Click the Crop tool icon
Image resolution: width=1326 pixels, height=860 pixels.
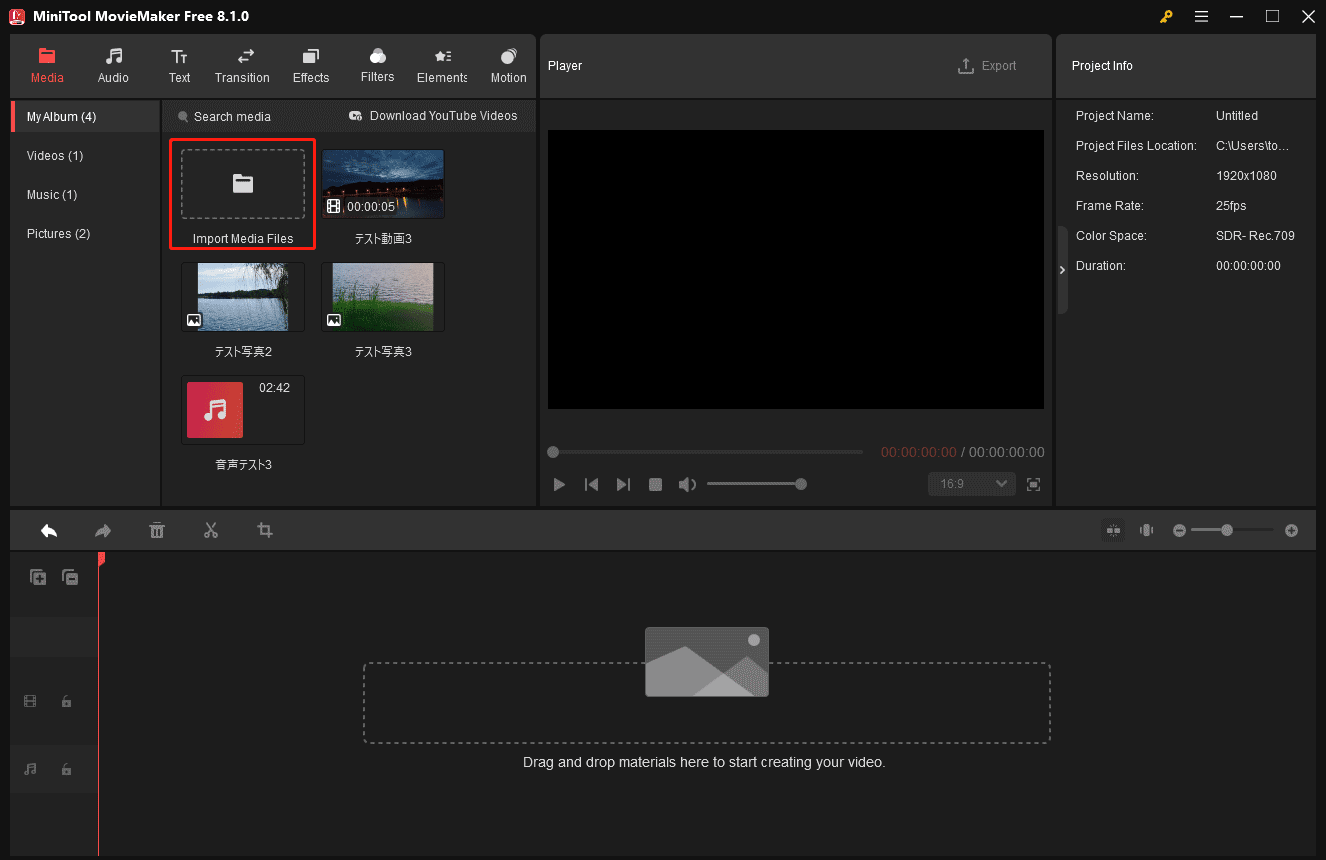(265, 530)
